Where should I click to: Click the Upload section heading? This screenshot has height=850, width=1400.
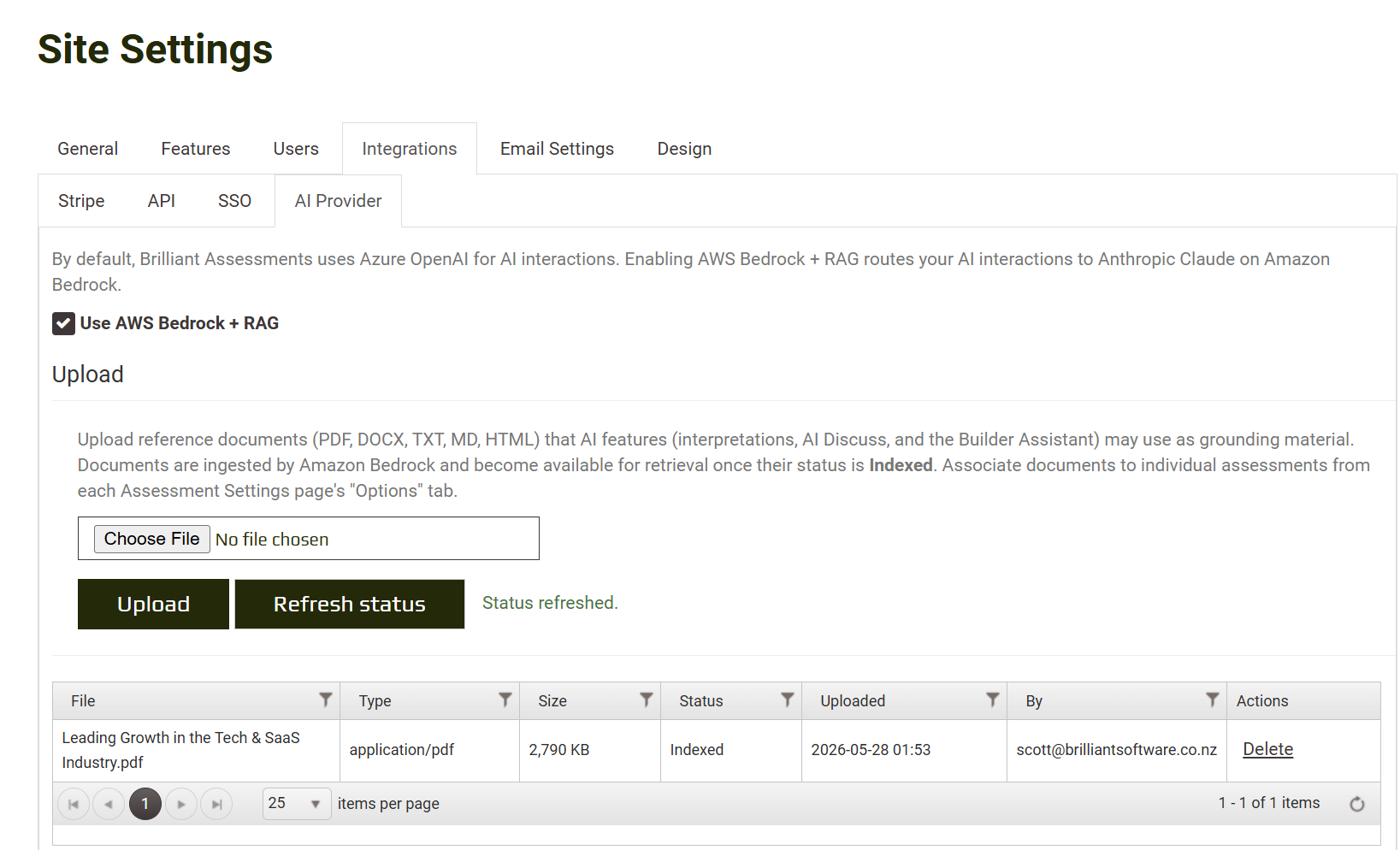(x=88, y=375)
